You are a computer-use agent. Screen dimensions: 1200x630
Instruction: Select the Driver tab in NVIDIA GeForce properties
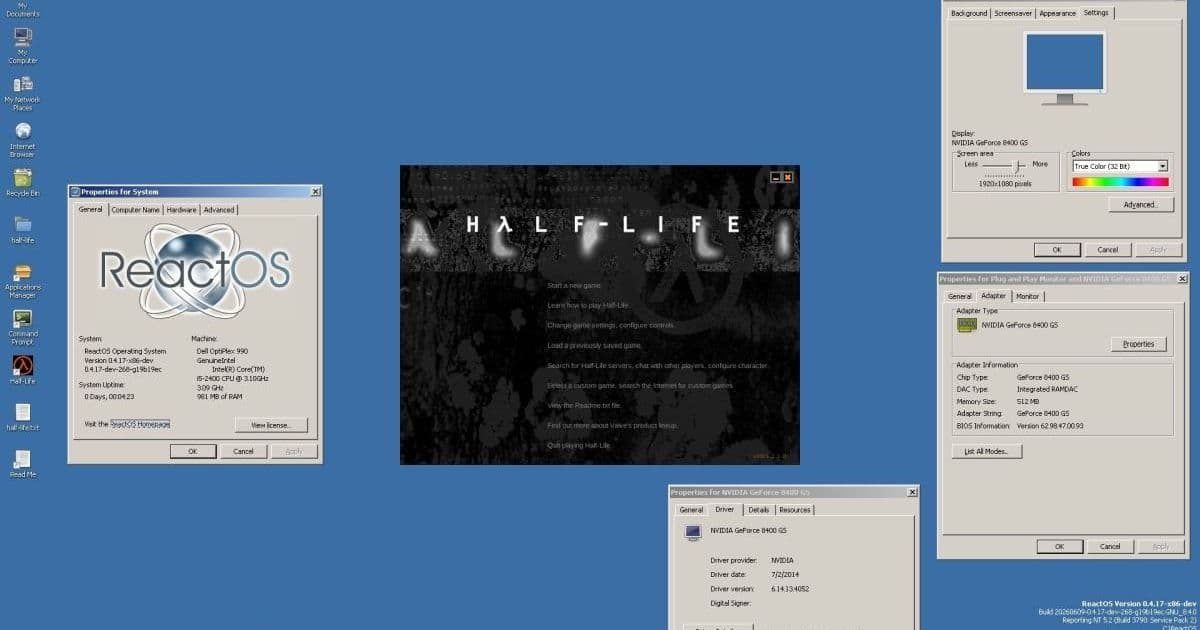(724, 509)
